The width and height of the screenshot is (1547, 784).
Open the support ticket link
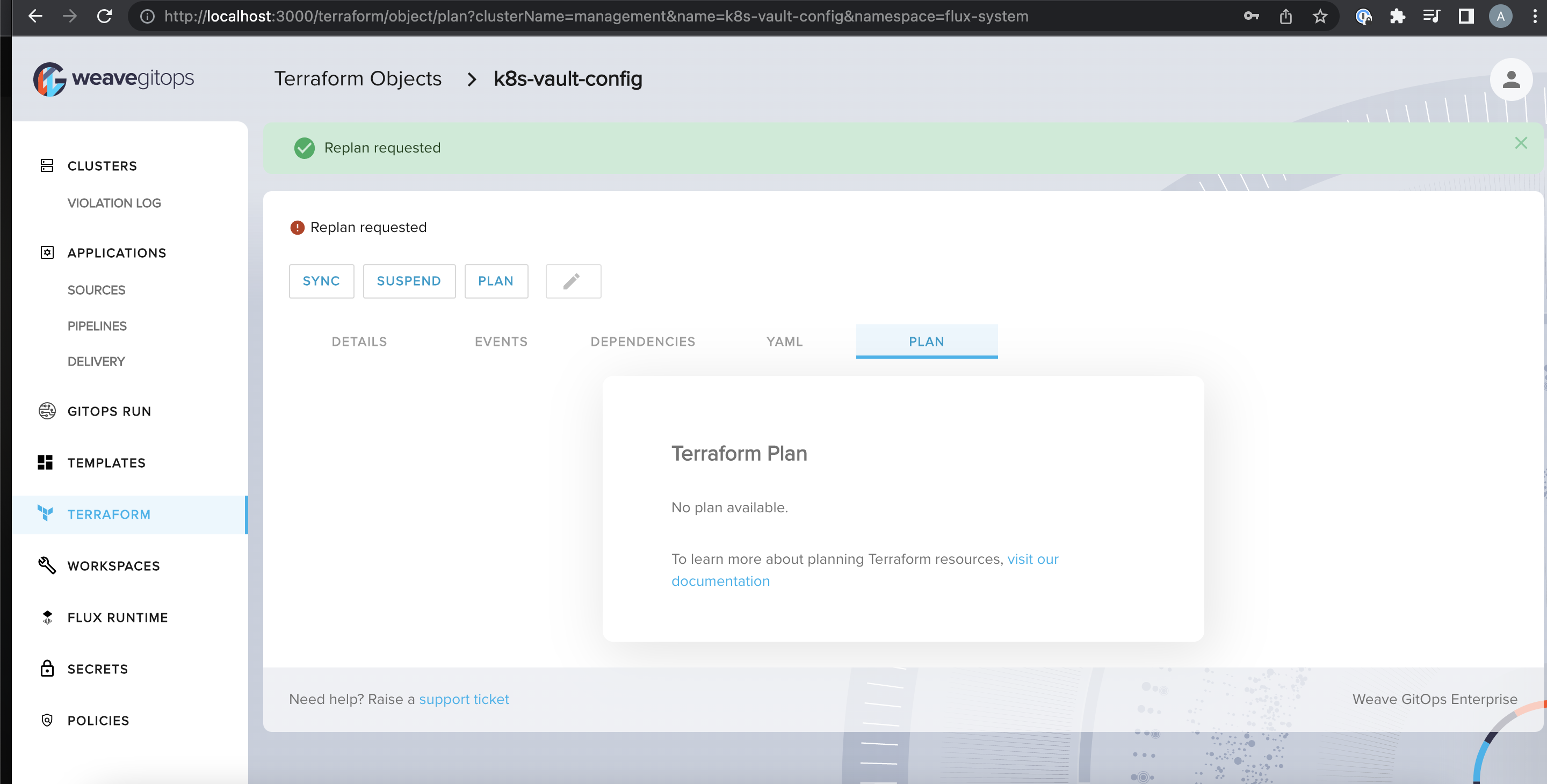coord(464,699)
